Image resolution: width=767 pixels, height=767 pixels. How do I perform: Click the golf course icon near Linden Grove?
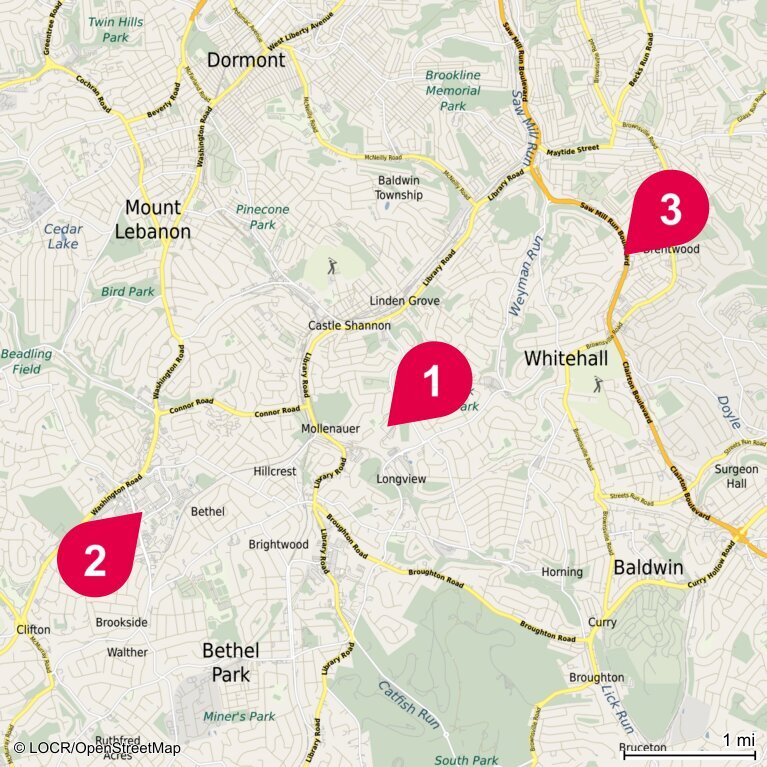(x=333, y=267)
